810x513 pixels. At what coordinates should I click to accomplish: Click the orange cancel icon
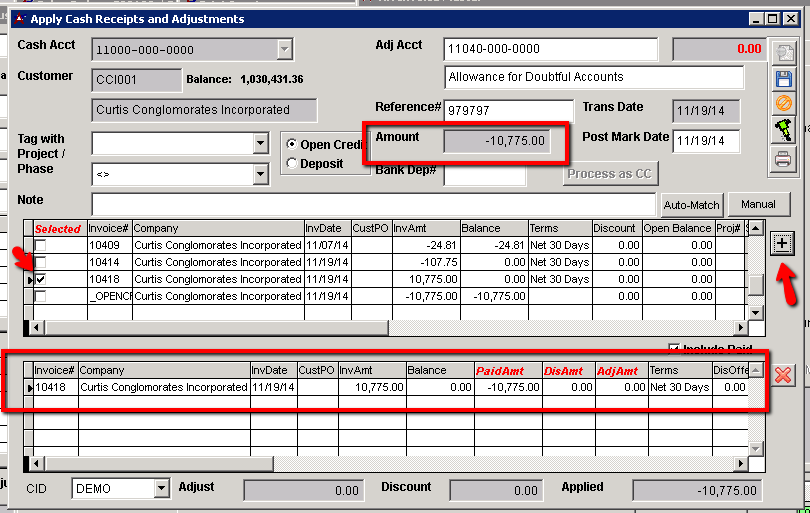point(783,104)
